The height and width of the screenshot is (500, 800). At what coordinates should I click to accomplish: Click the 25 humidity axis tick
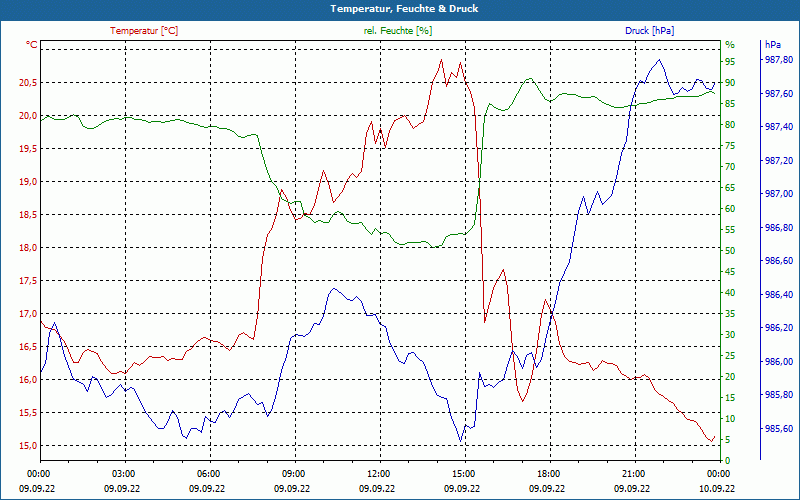tap(730, 356)
